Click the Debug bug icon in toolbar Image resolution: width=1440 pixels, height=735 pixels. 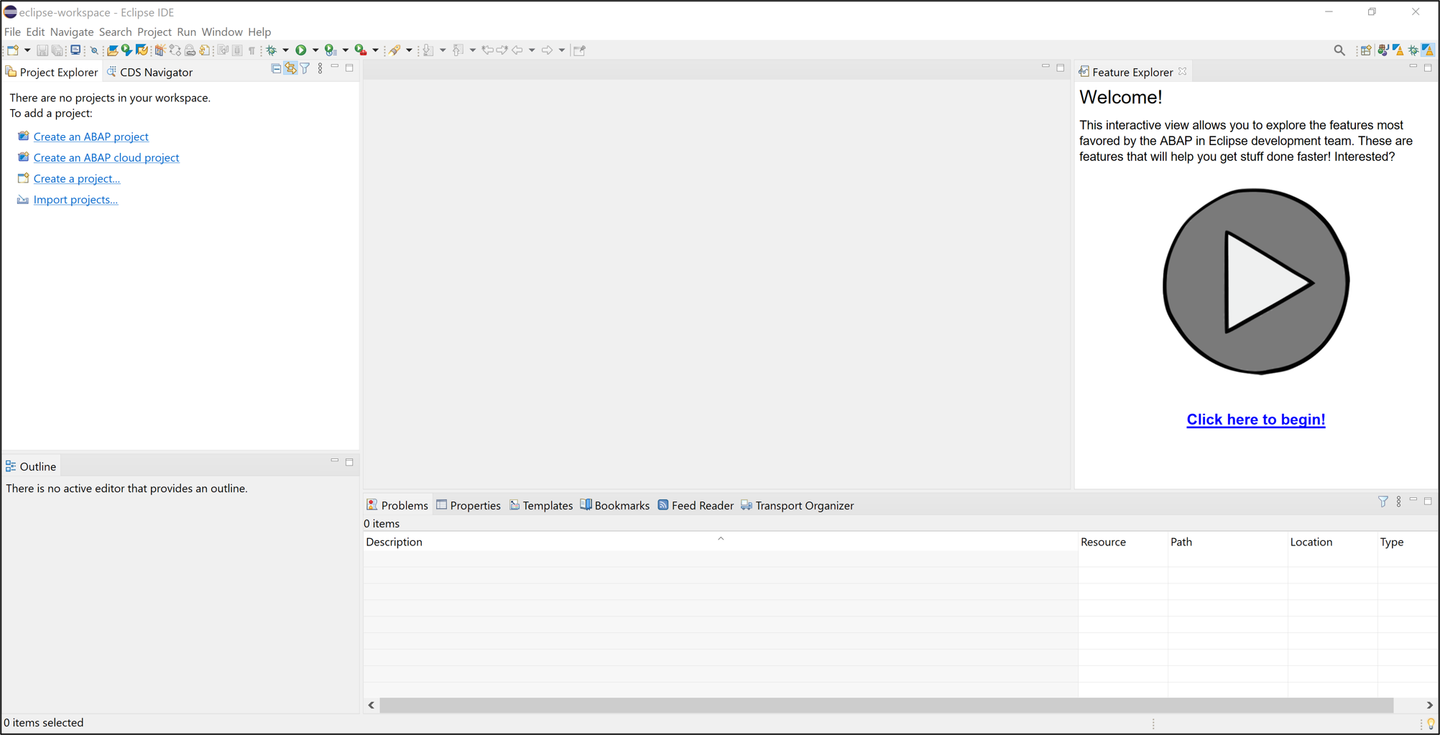pyautogui.click(x=271, y=50)
